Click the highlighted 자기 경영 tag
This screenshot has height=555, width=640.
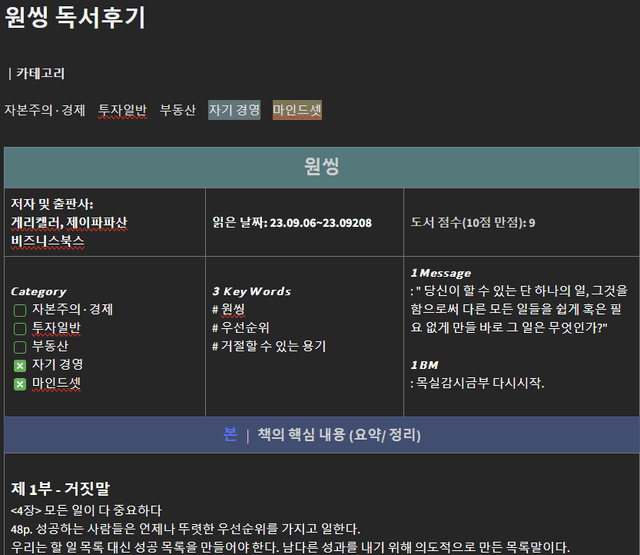coord(234,110)
